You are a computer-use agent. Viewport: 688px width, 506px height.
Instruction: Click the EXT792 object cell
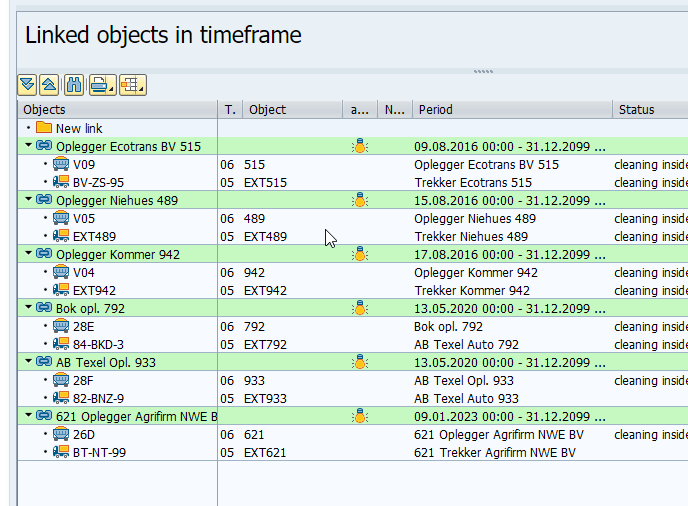click(x=265, y=344)
